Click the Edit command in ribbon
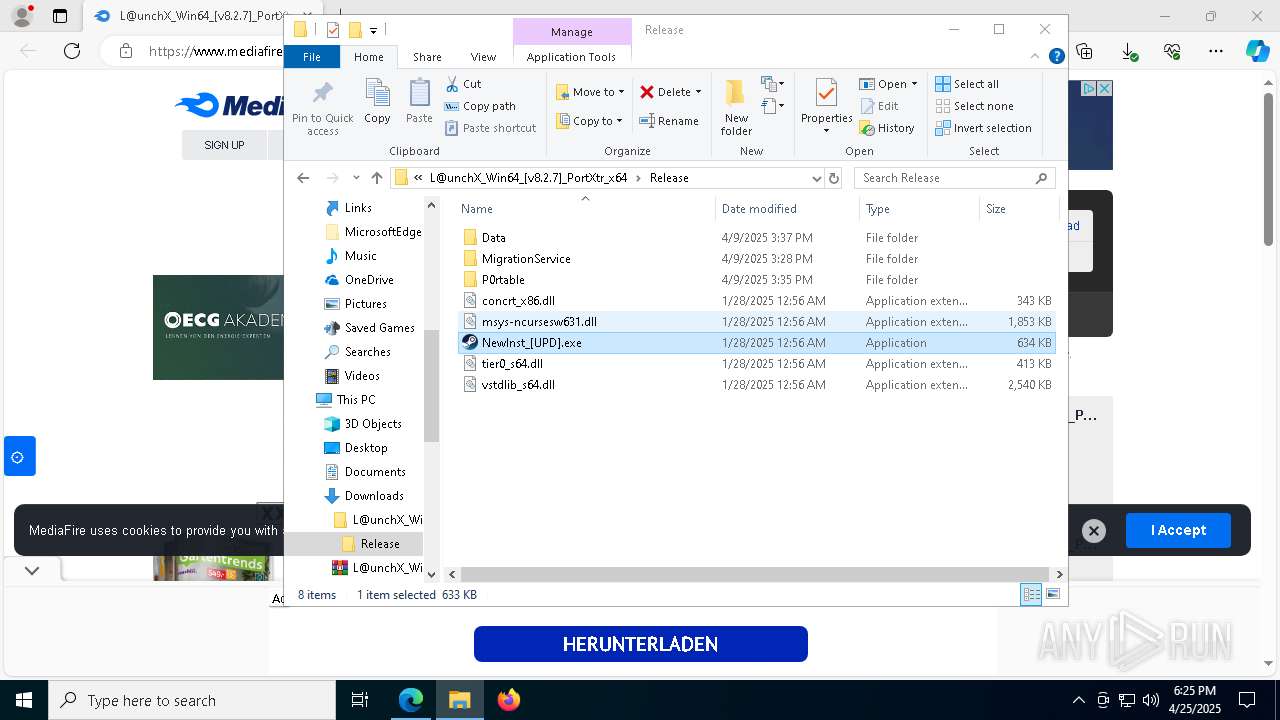Image resolution: width=1280 pixels, height=720 pixels. (x=879, y=106)
